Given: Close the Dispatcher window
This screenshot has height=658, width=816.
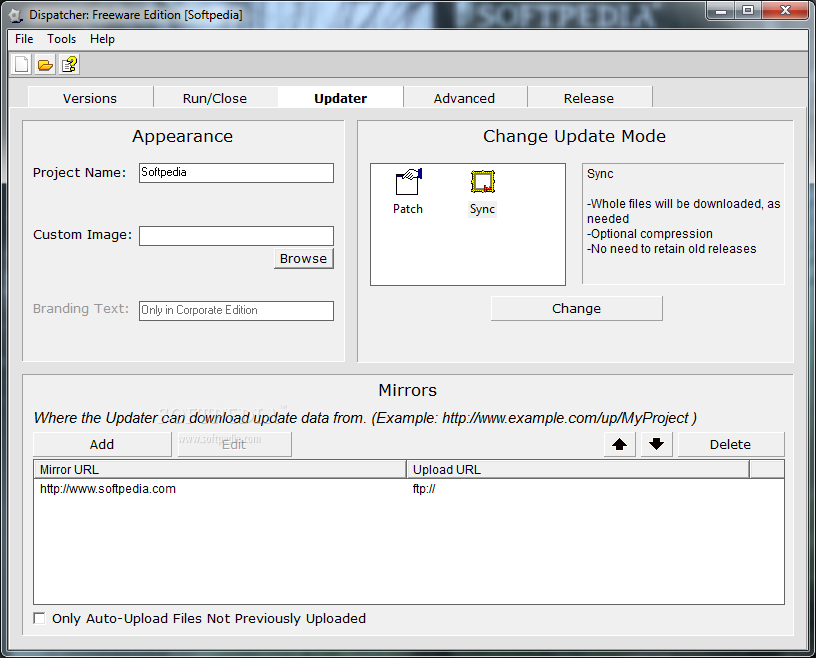Looking at the screenshot, I should (x=786, y=10).
